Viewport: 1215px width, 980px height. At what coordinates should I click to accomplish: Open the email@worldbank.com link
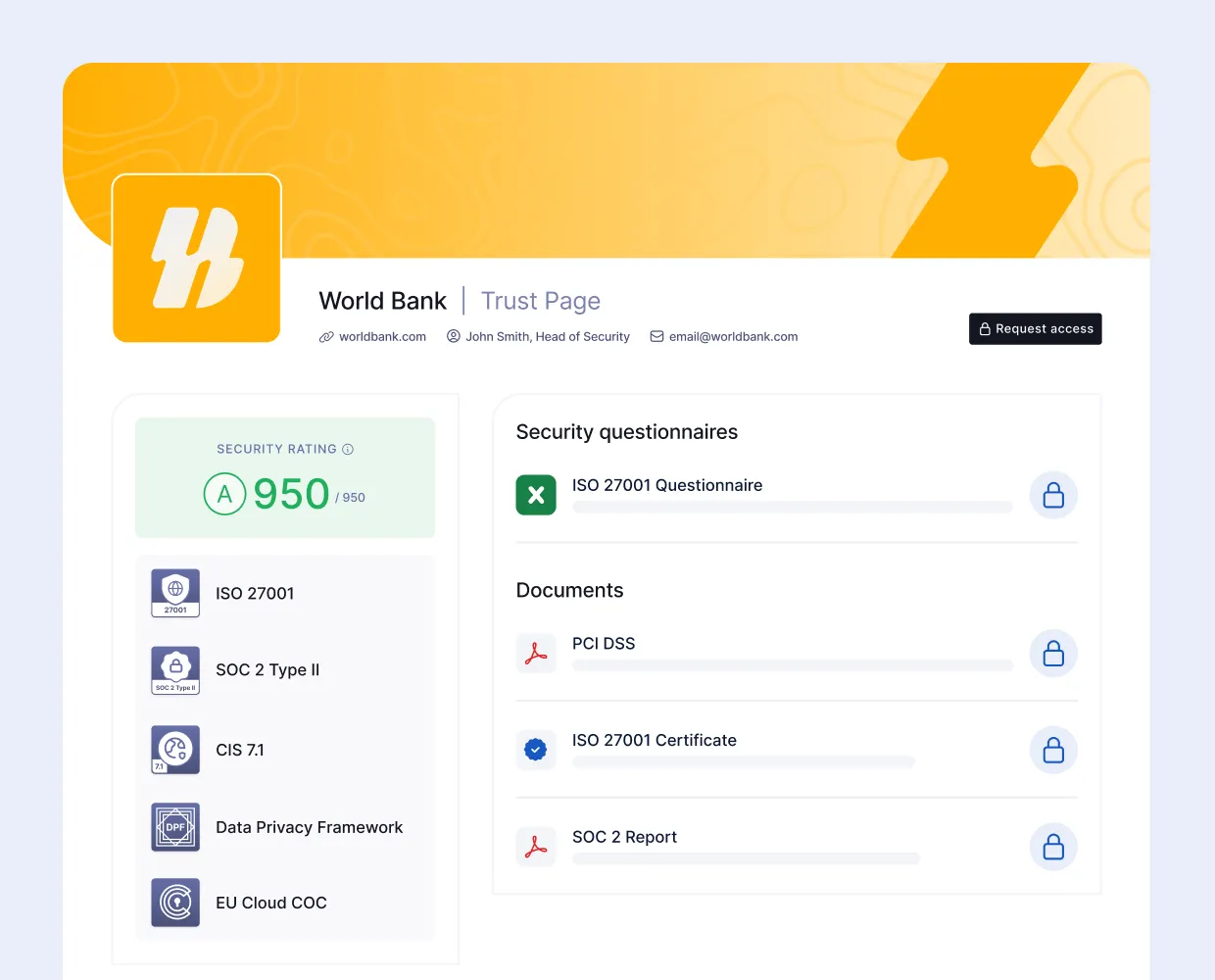click(x=733, y=336)
